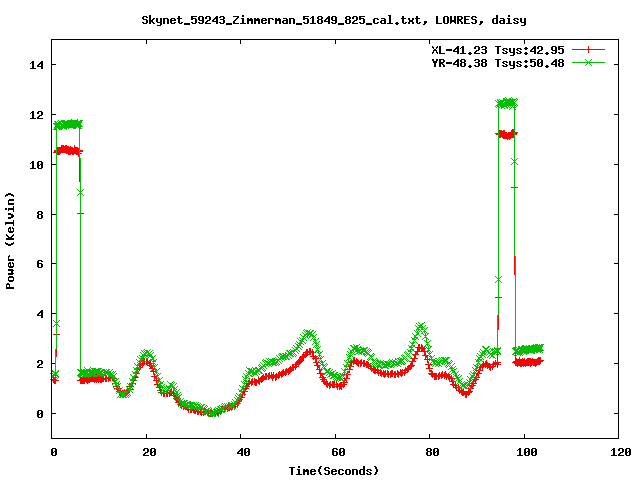This screenshot has width=640, height=480.
Task: Select the XL-41.23 Tsys:42.95 legend entry
Action: point(498,50)
